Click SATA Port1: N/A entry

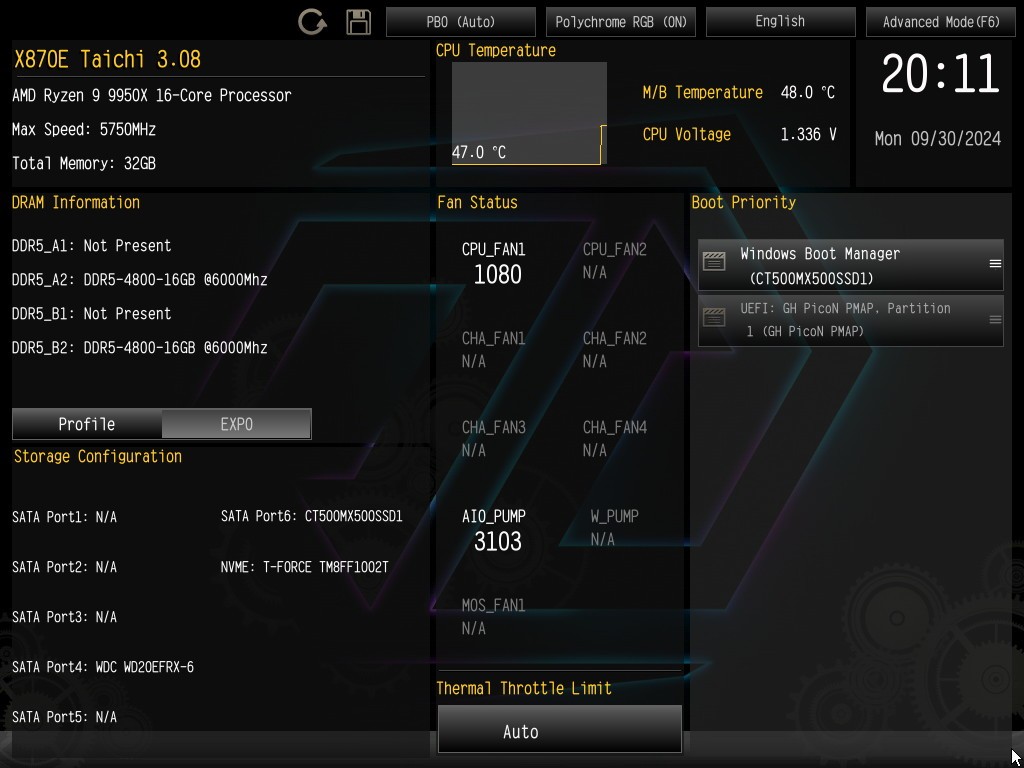64,517
